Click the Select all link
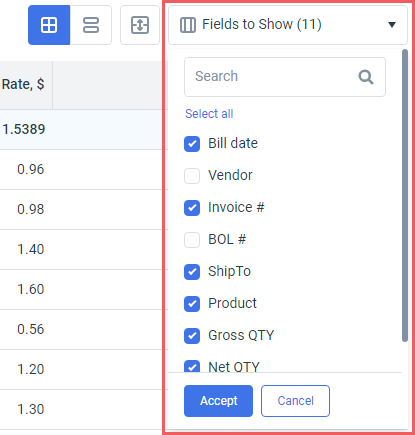The height and width of the screenshot is (435, 415). [x=209, y=114]
